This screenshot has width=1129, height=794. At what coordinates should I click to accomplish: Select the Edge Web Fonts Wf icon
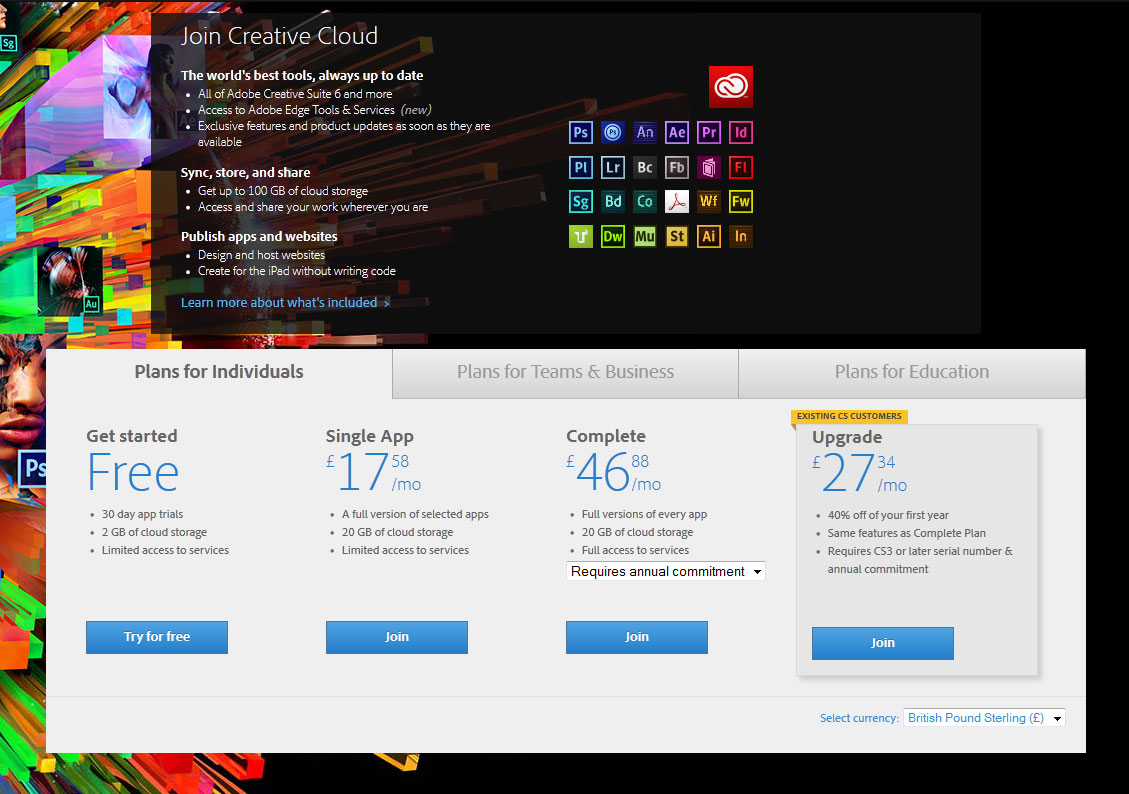[709, 202]
